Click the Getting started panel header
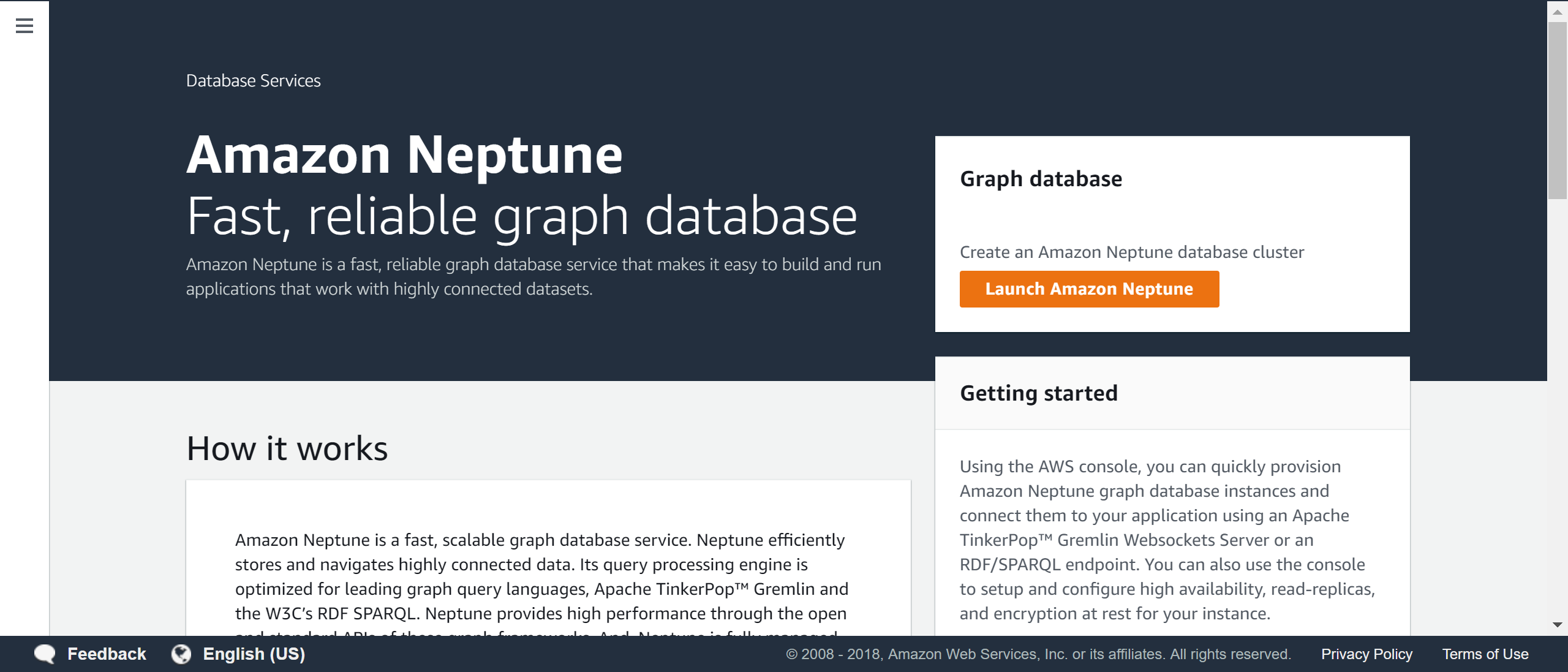Image resolution: width=1568 pixels, height=672 pixels. point(1039,393)
